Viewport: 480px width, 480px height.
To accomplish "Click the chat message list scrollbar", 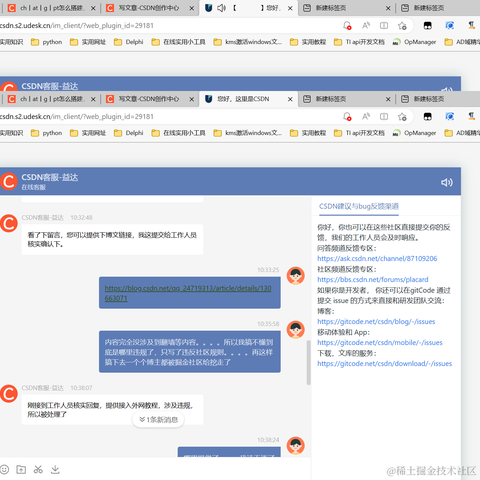I will 308,362.
